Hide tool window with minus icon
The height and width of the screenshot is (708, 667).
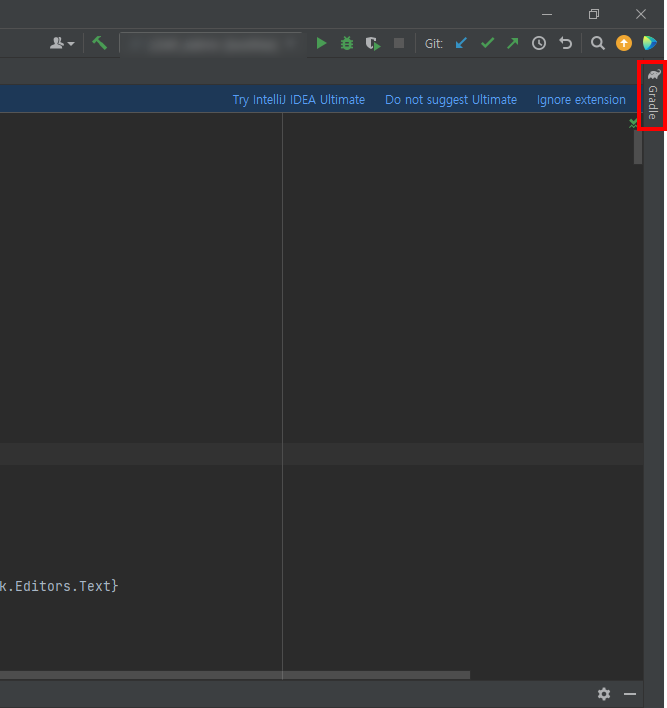click(x=630, y=694)
